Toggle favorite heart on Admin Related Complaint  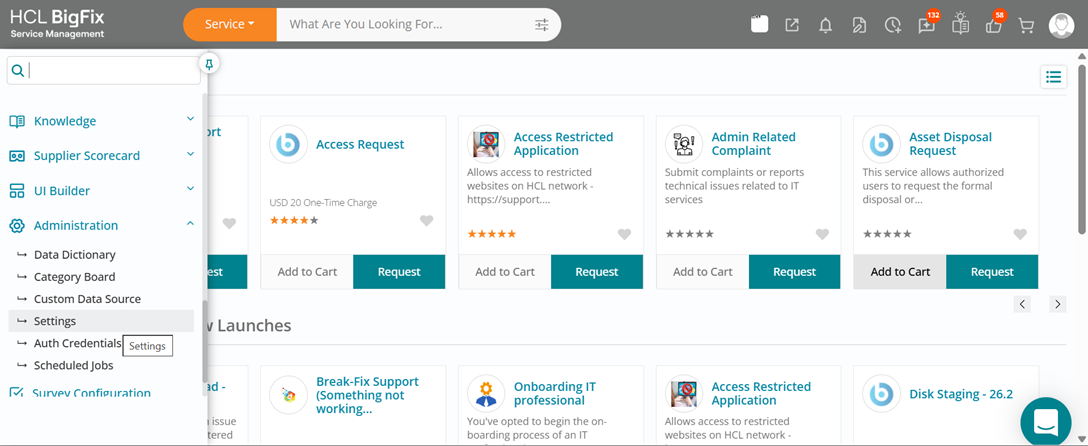point(822,234)
